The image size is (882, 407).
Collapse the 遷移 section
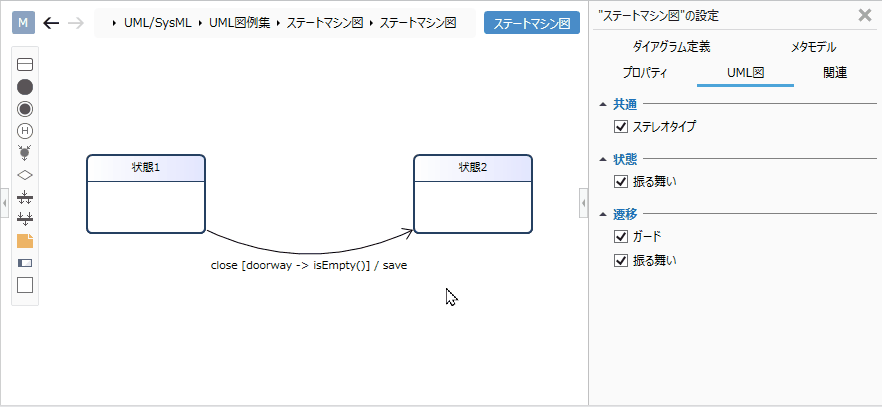pyautogui.click(x=602, y=214)
